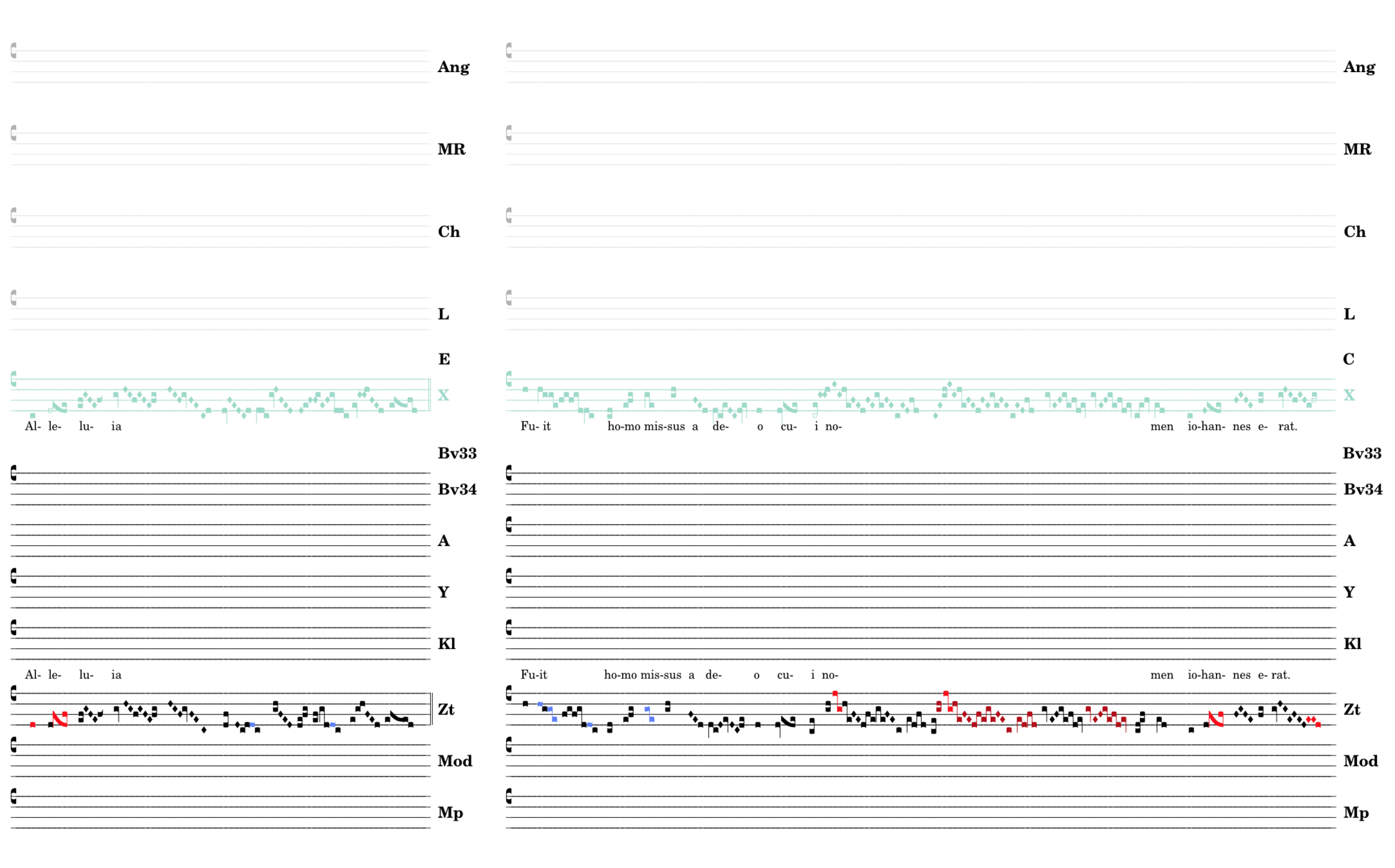Click the red slanted ligature in left Zt staff
Image resolution: width=1395 pixels, height=868 pixels.
(x=60, y=719)
